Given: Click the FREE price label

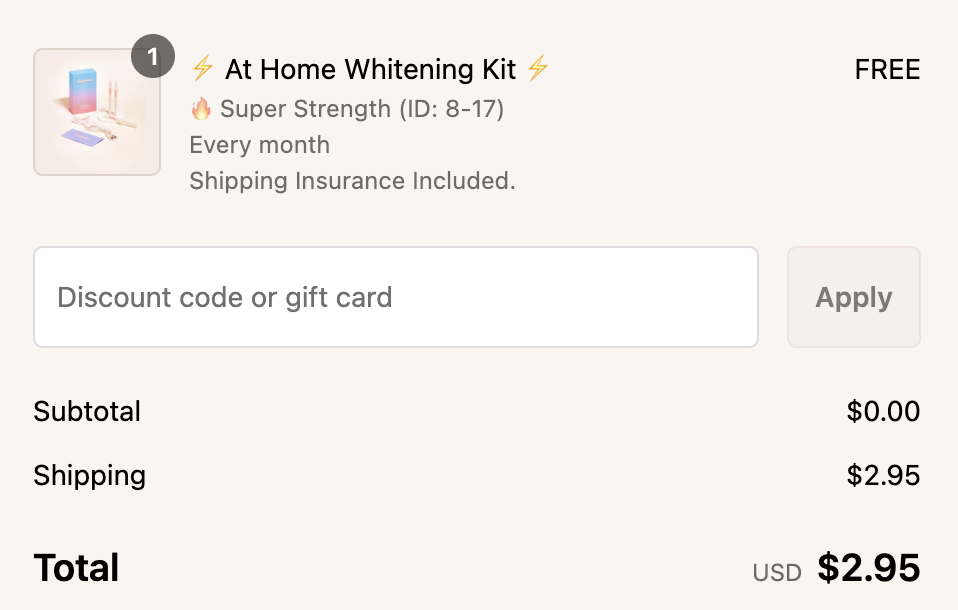Looking at the screenshot, I should click(x=887, y=70).
